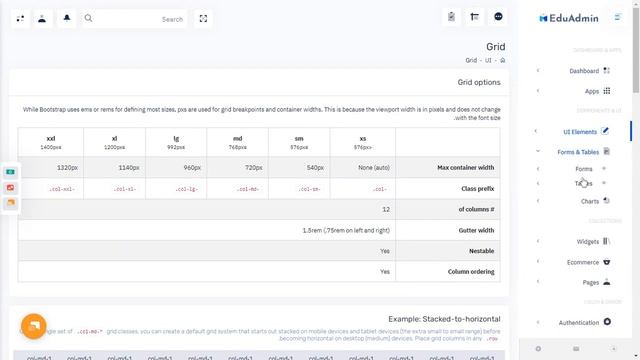Open the Widgets menu item
This screenshot has width=640, height=360.
coord(588,242)
